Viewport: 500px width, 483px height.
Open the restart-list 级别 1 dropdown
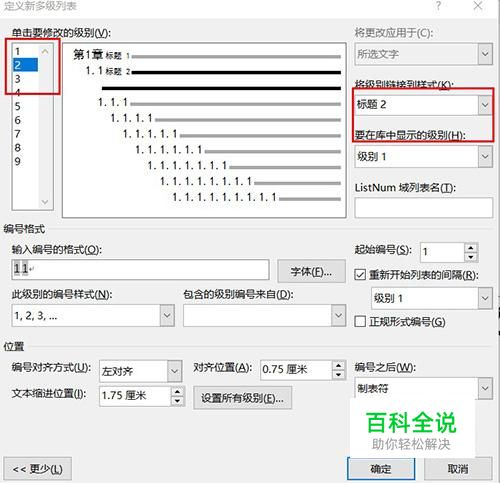[x=432, y=298]
